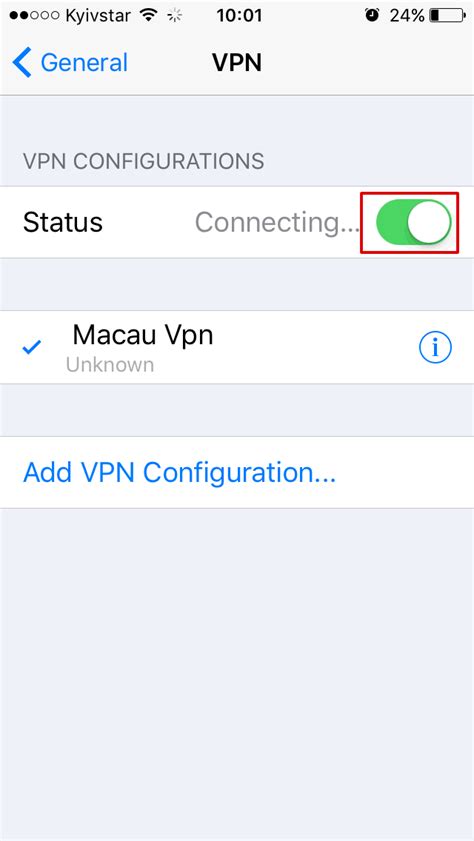The height and width of the screenshot is (841, 474).
Task: Tap the signal strength dots
Action: [x=34, y=16]
